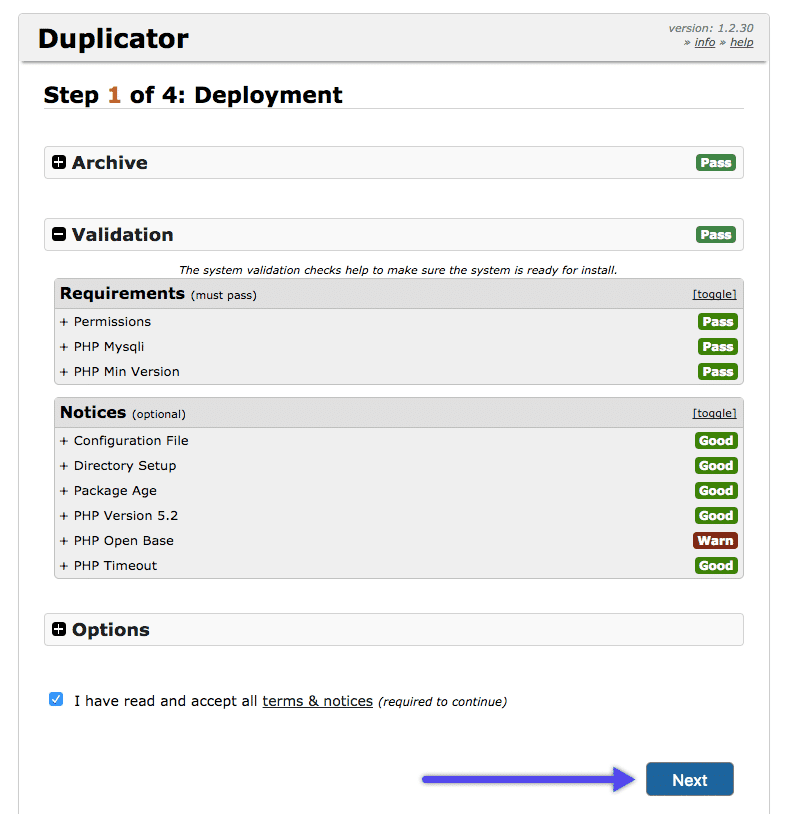Open the terms & notices link
The width and height of the screenshot is (787, 814).
pos(318,701)
